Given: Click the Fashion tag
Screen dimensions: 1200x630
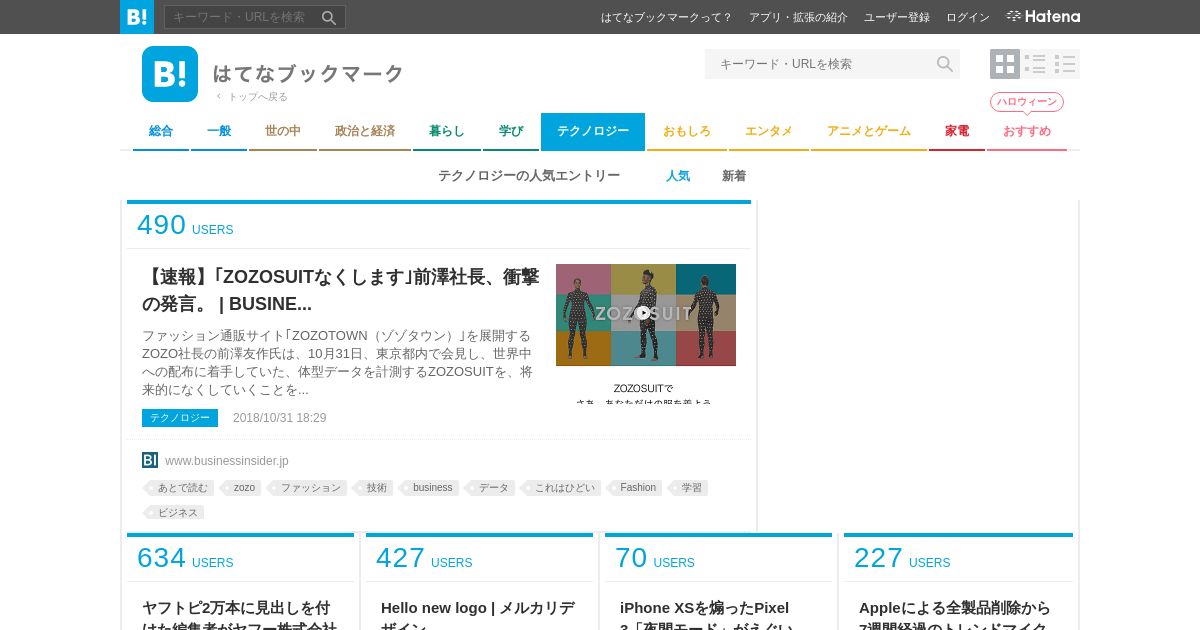Looking at the screenshot, I should [636, 488].
